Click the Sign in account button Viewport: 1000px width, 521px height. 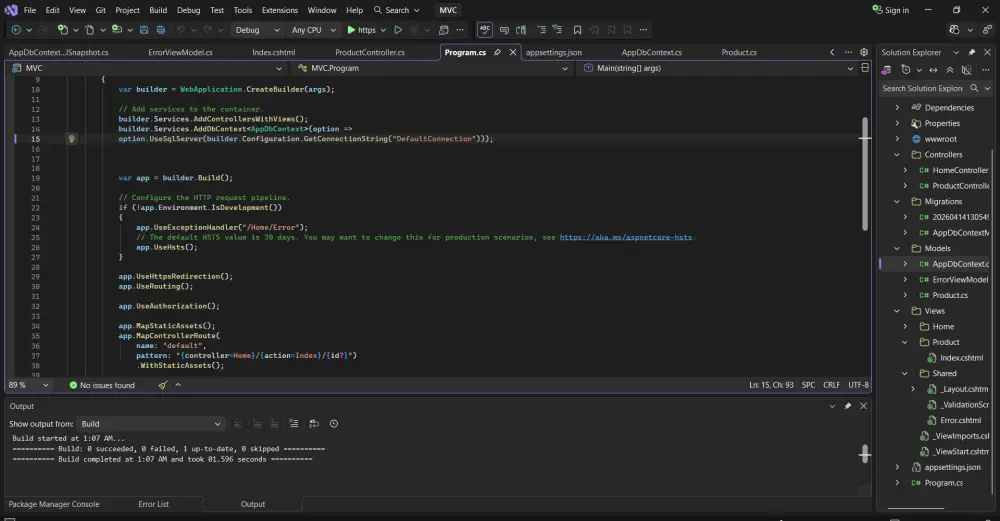click(x=890, y=10)
